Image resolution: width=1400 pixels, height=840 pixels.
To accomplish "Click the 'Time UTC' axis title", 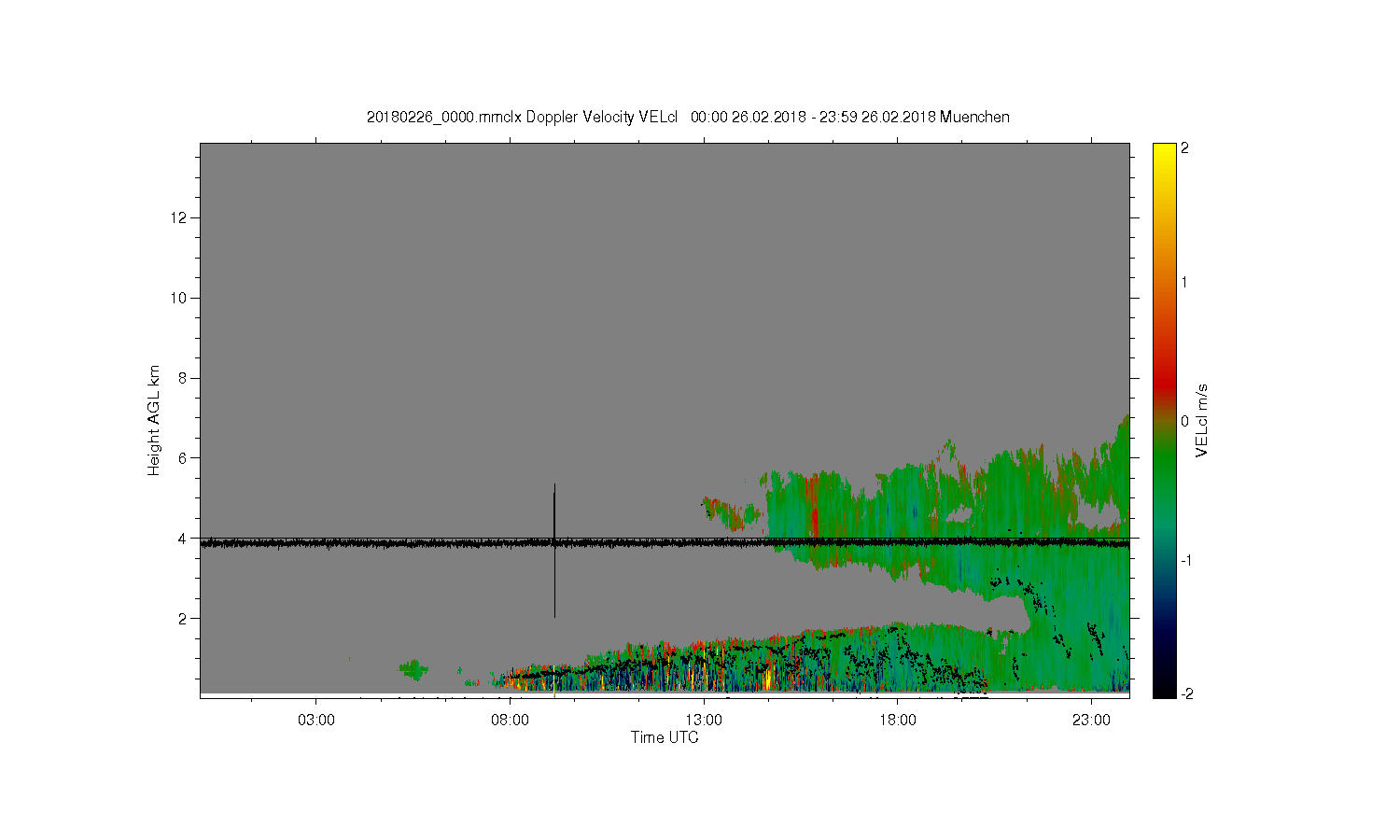I will pyautogui.click(x=665, y=737).
